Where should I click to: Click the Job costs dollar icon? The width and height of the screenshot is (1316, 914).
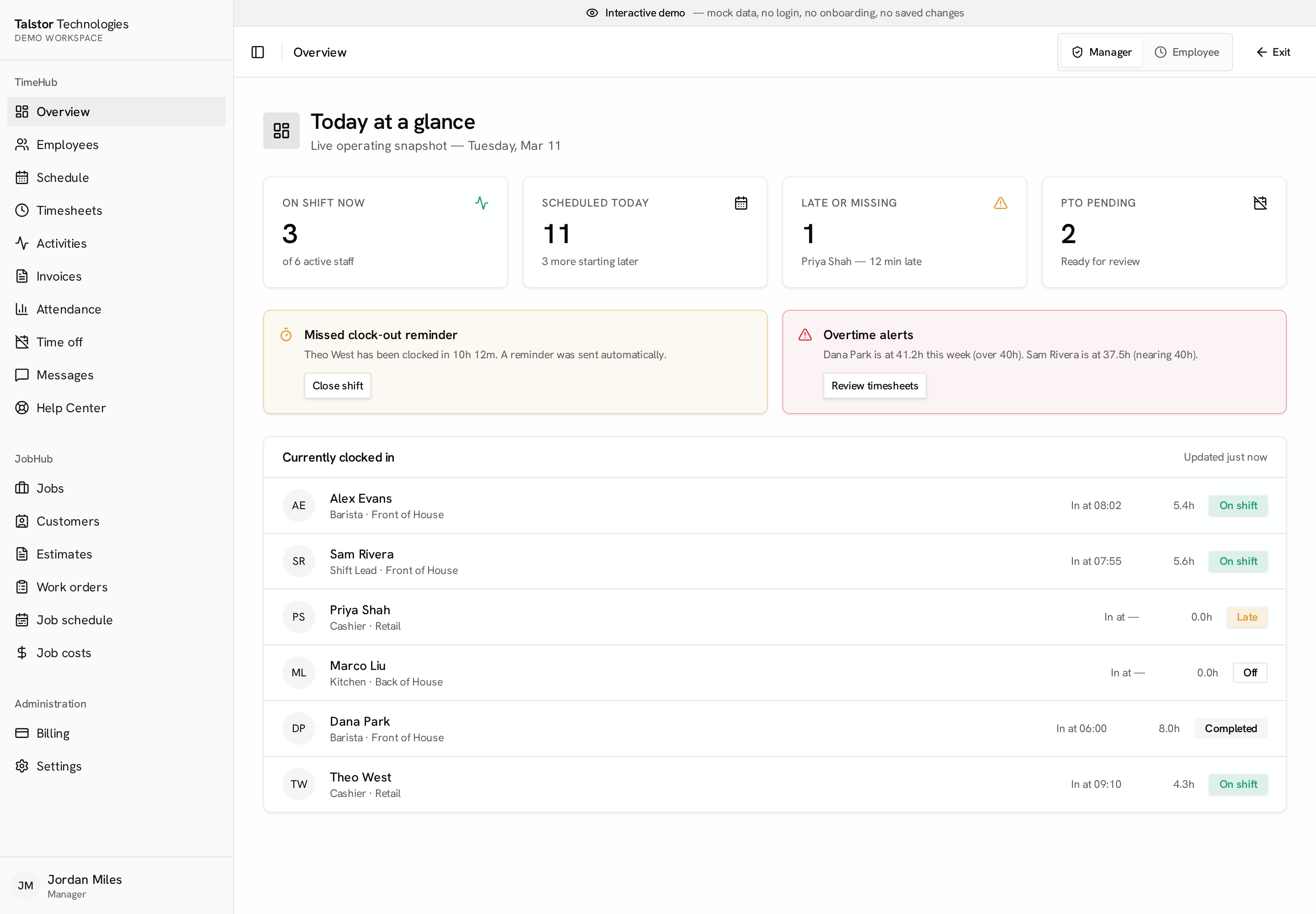22,653
